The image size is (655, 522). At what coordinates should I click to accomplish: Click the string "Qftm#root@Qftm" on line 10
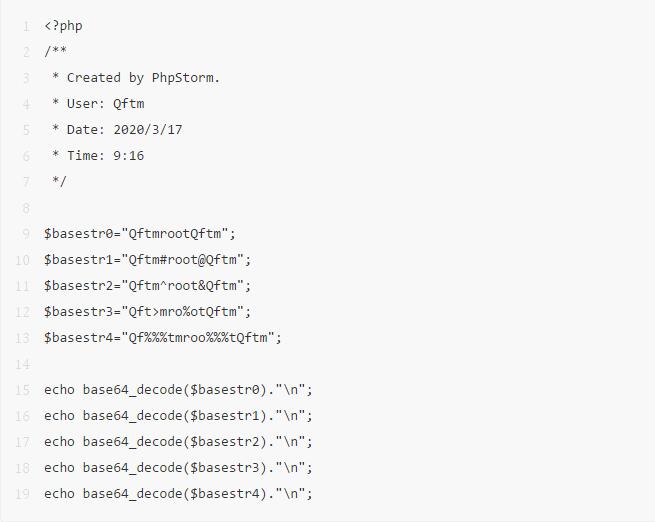pos(182,260)
